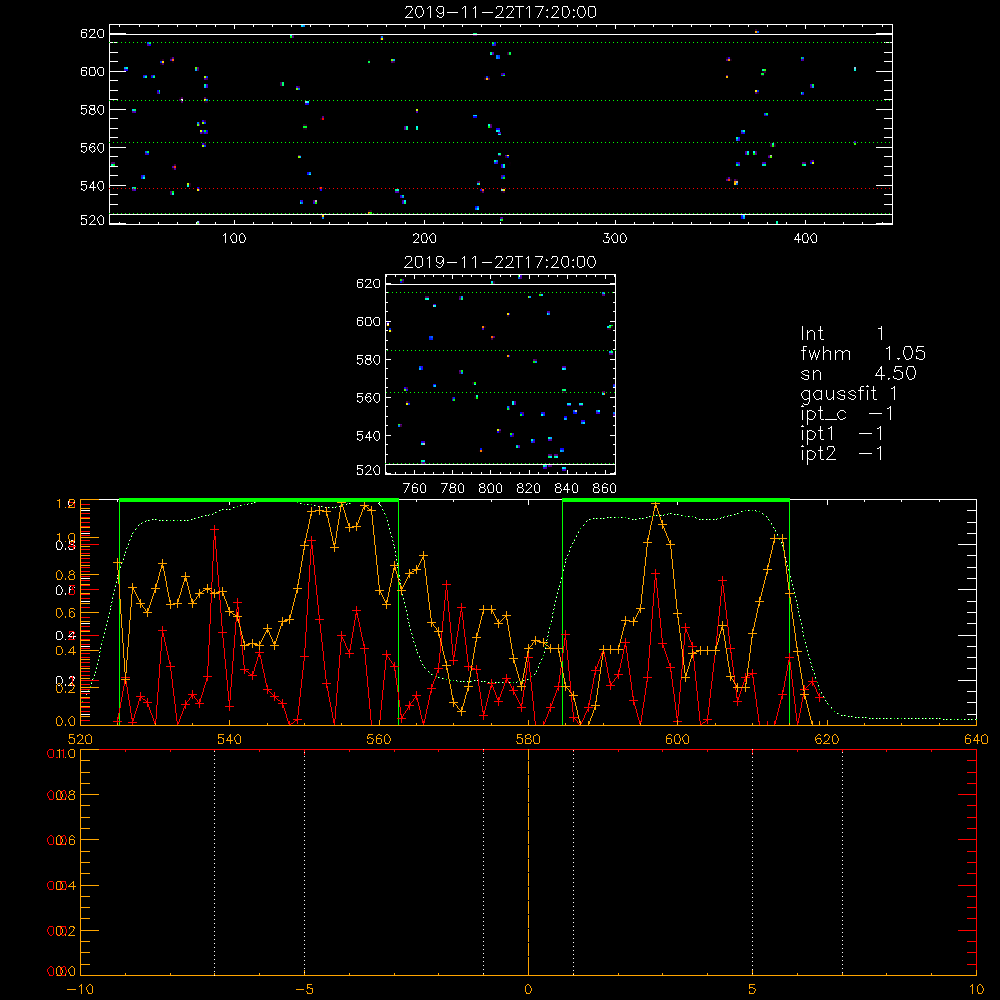This screenshot has height=1000, width=1000.
Task: Click x-axis label 520 of profile plot
Action: click(x=80, y=739)
